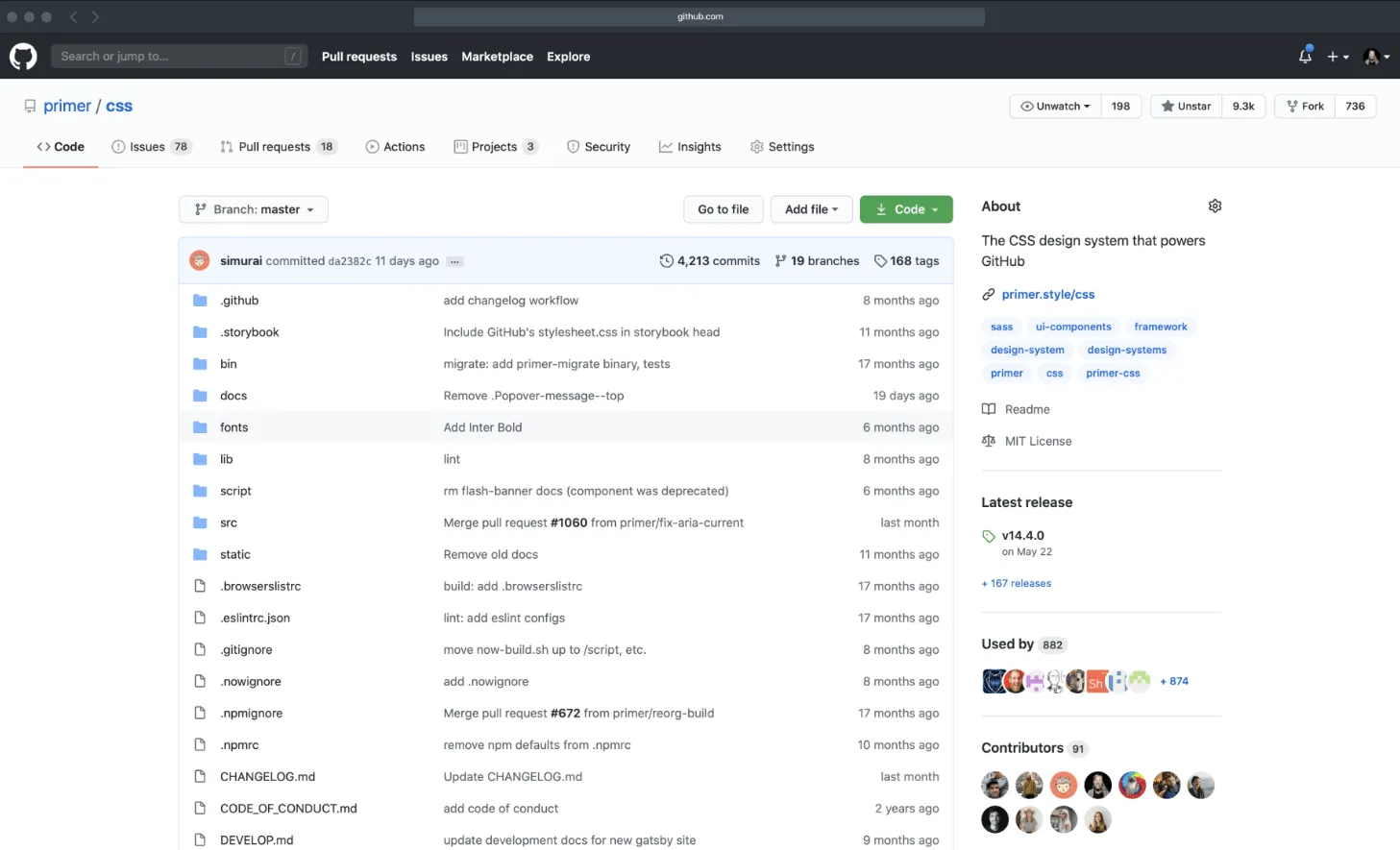Click the MIT License scale icon
The image size is (1400, 850).
[x=989, y=441]
